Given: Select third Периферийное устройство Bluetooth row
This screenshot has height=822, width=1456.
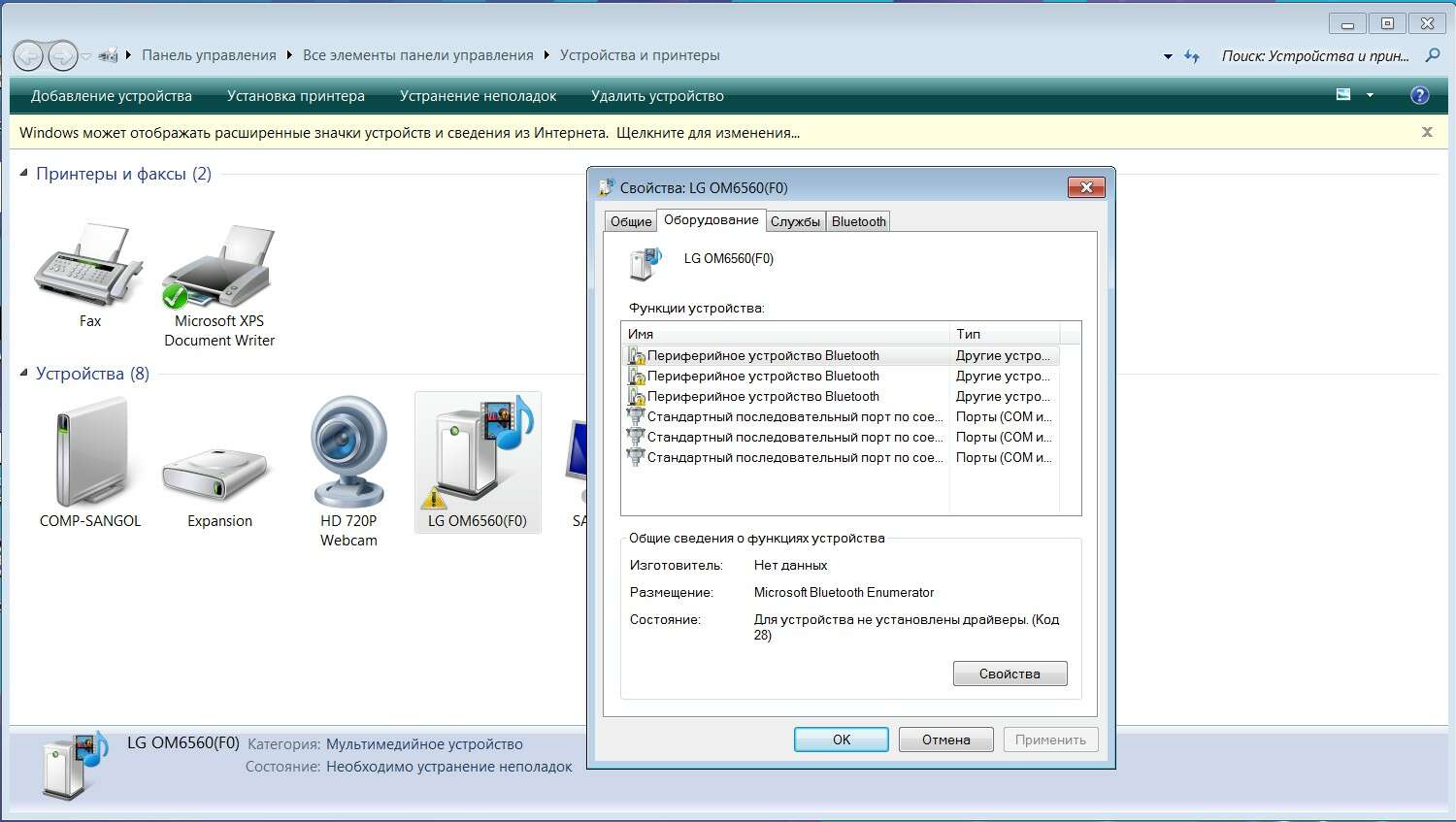Looking at the screenshot, I should [841, 396].
